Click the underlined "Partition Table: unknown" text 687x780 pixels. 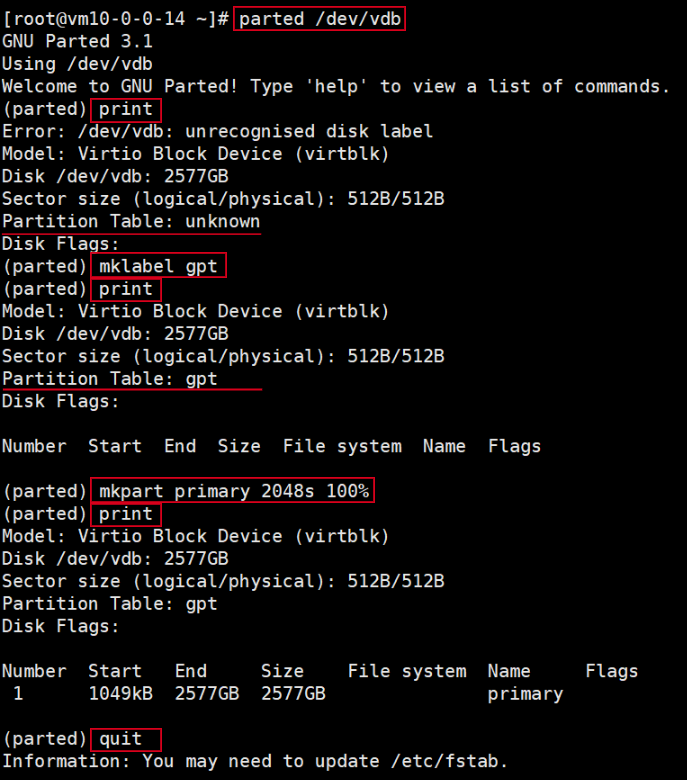131,221
